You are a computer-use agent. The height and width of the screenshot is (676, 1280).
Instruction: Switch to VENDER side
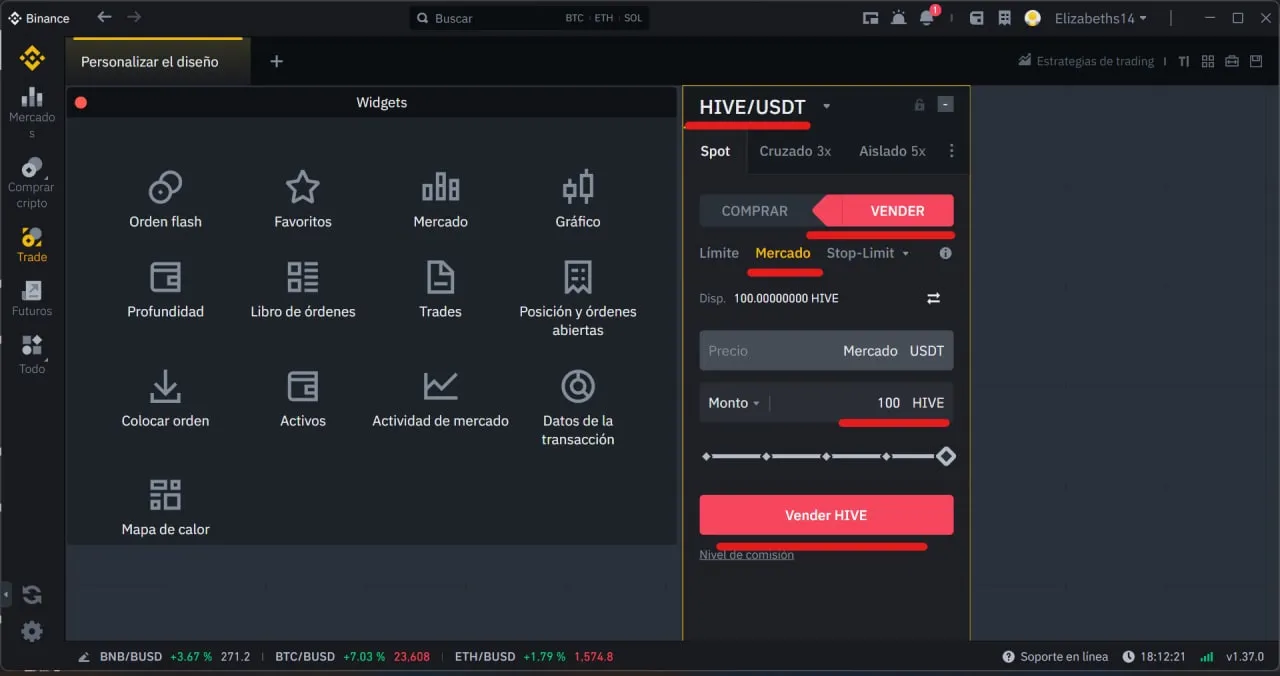[x=897, y=211]
